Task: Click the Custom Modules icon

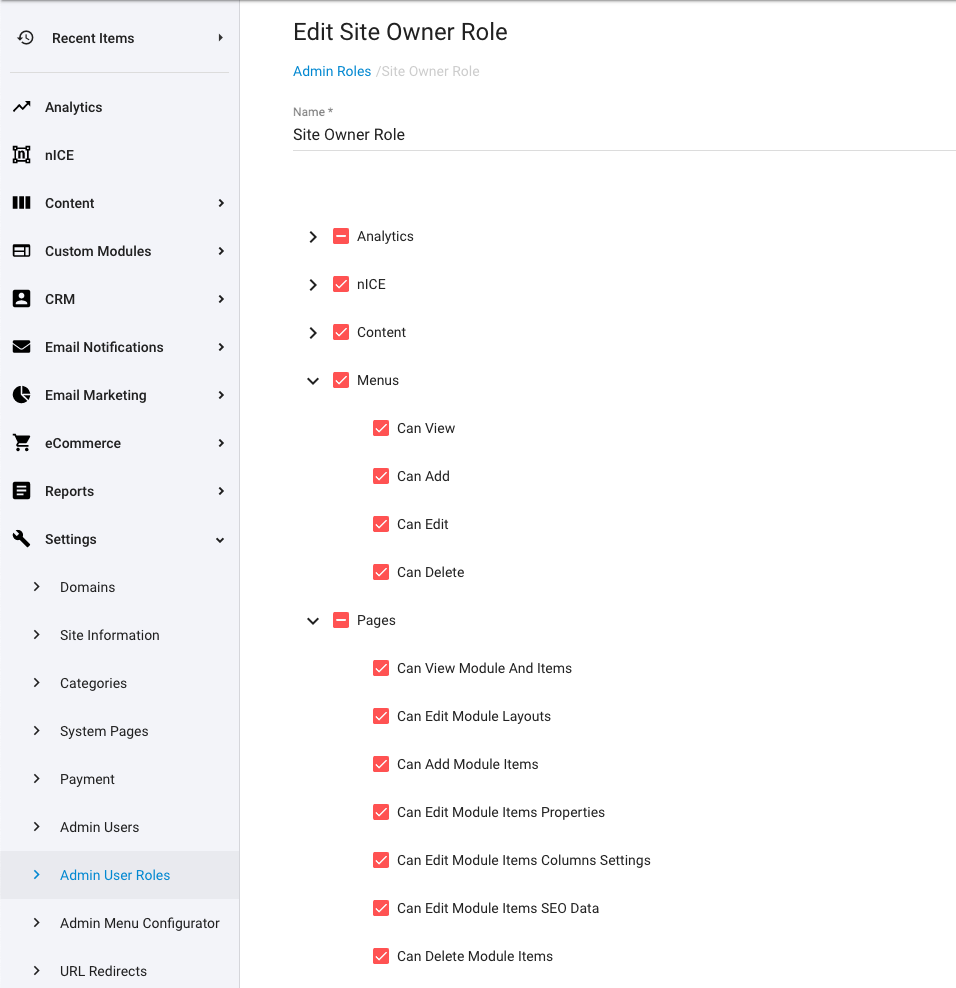Action: point(21,251)
